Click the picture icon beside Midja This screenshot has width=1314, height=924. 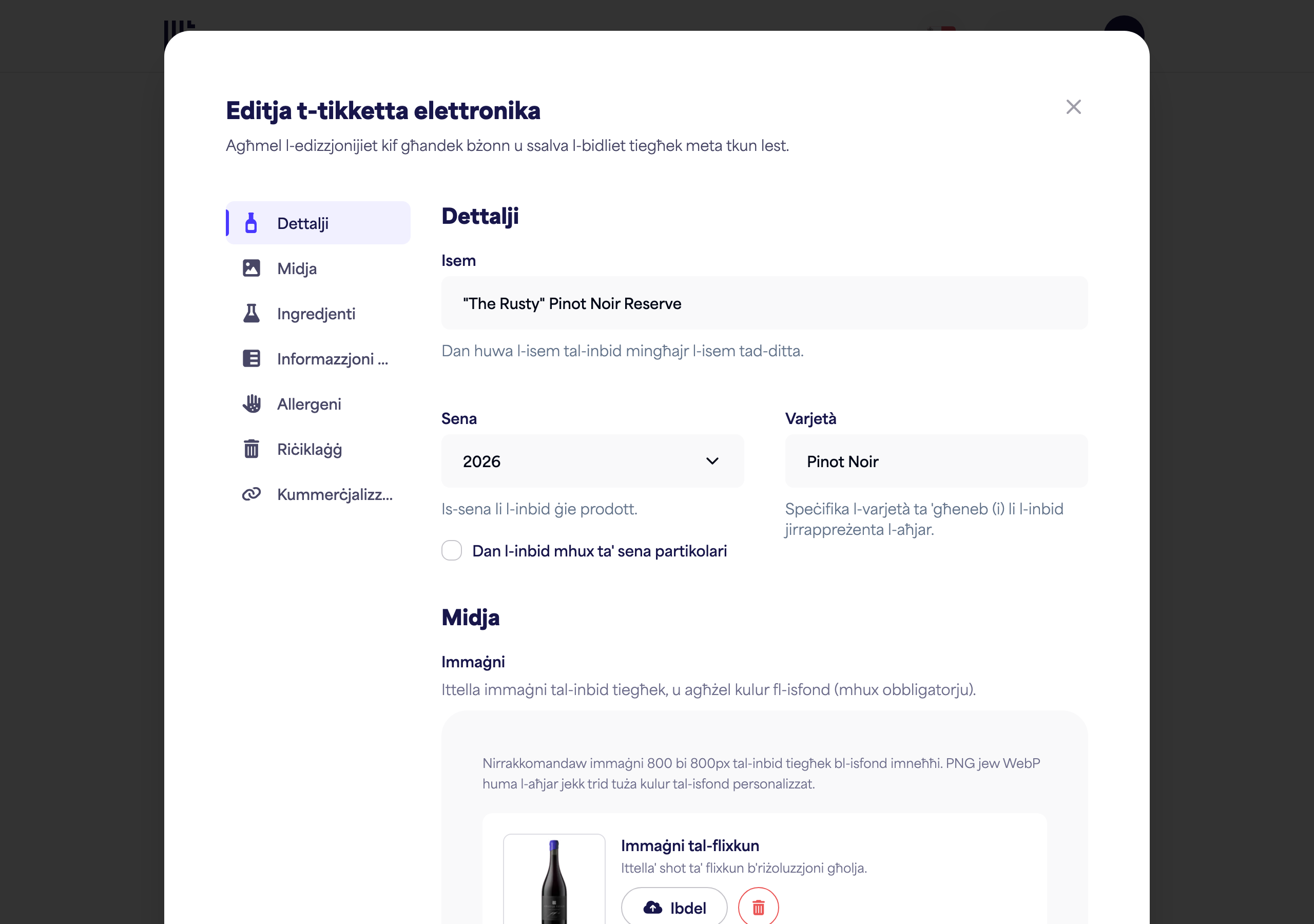pos(251,268)
